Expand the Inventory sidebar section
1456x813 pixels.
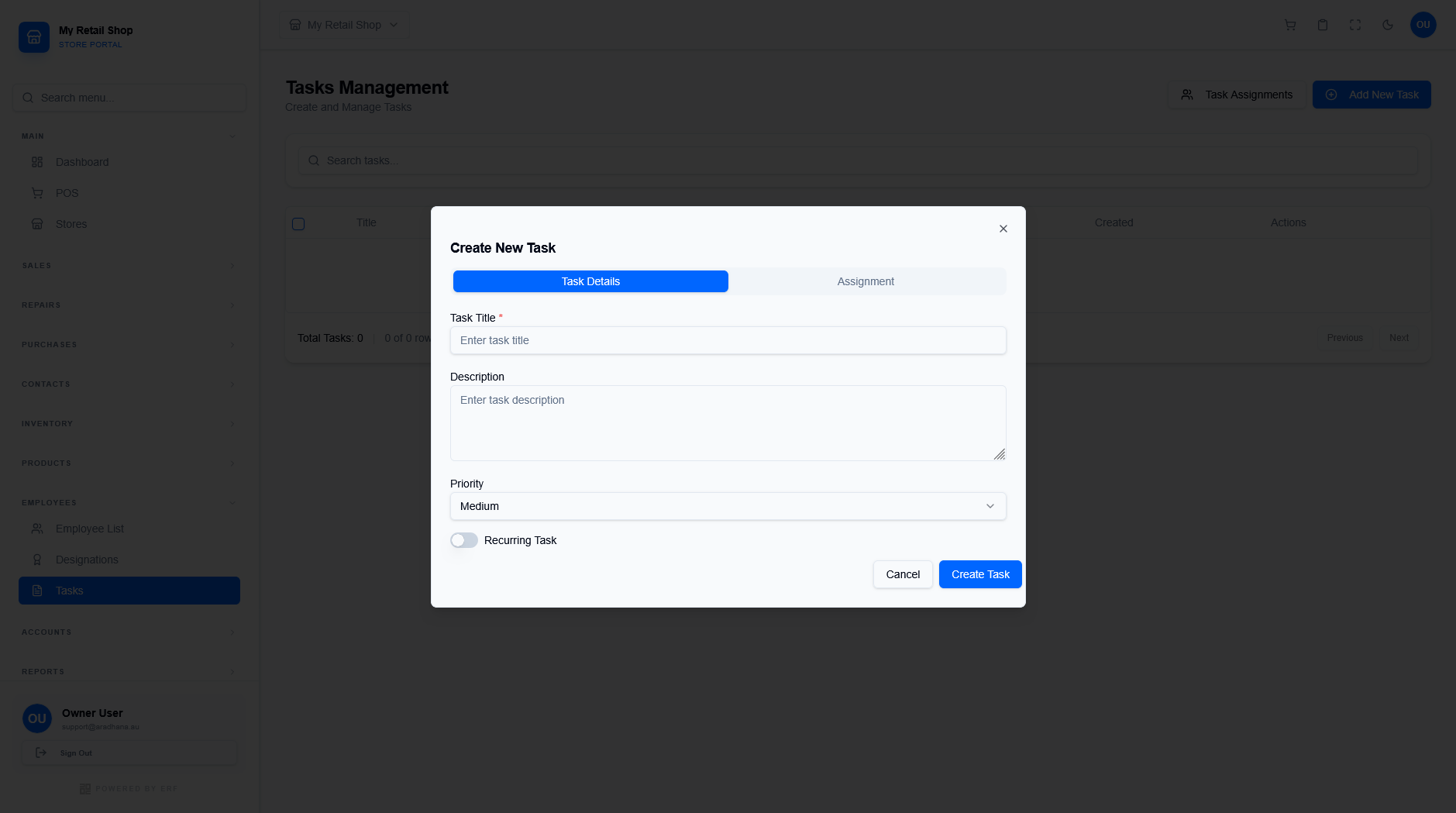pos(129,423)
